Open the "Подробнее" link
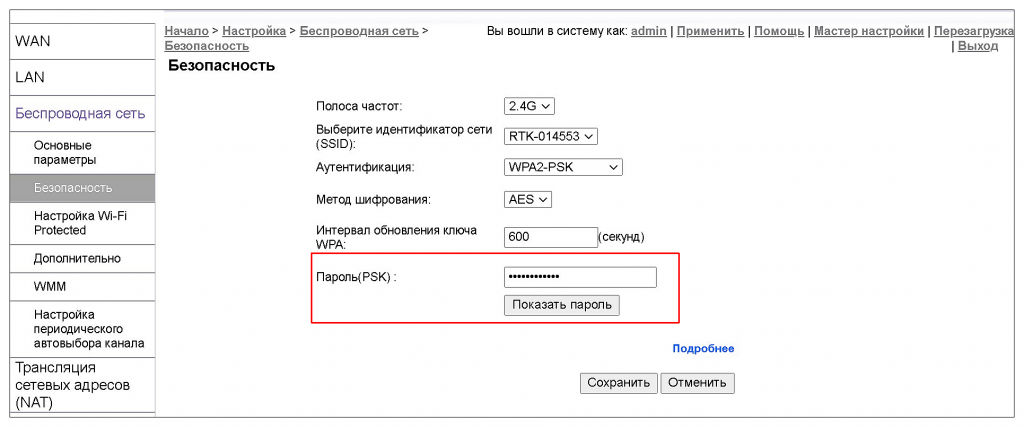The height and width of the screenshot is (427, 1024). coord(703,349)
